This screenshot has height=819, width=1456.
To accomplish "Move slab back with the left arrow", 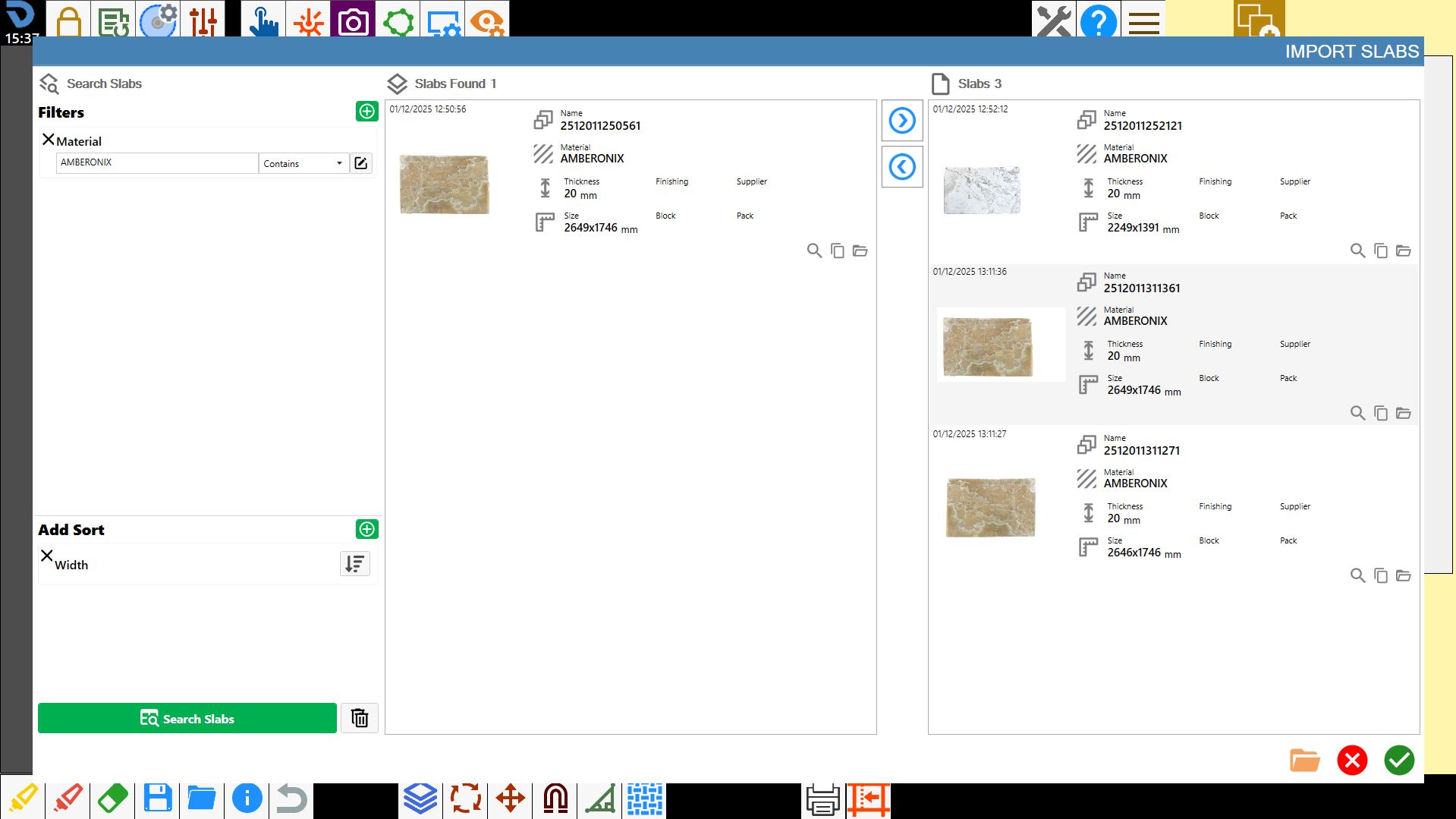I will tap(902, 167).
